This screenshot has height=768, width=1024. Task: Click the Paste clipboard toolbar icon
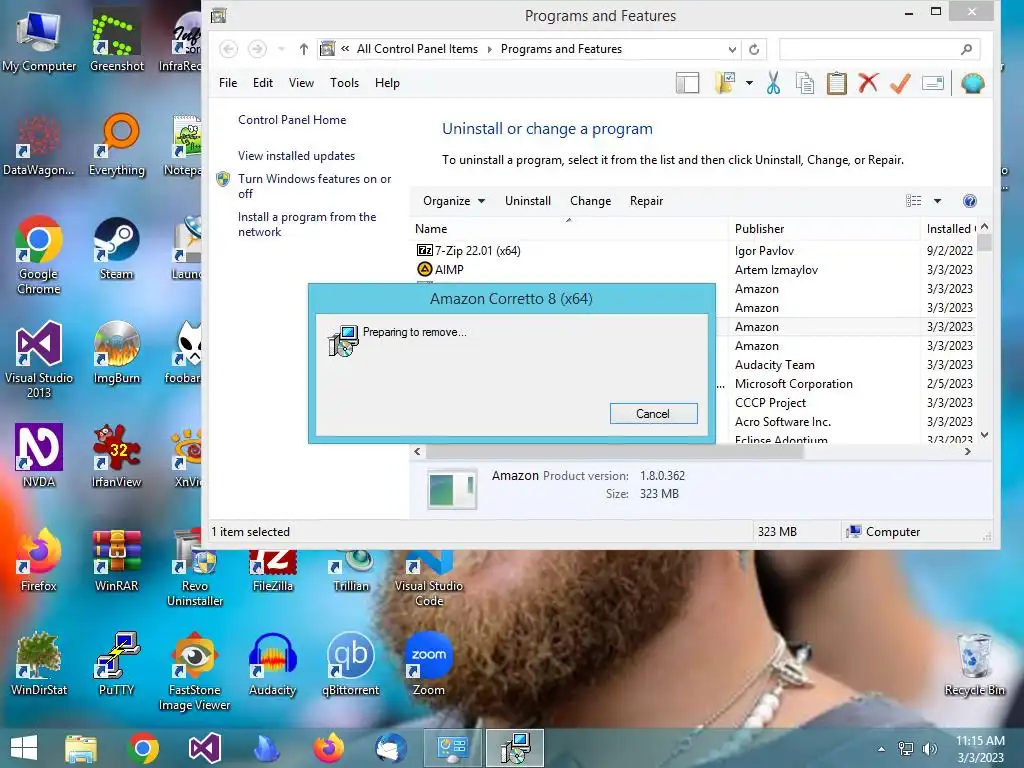pos(837,84)
